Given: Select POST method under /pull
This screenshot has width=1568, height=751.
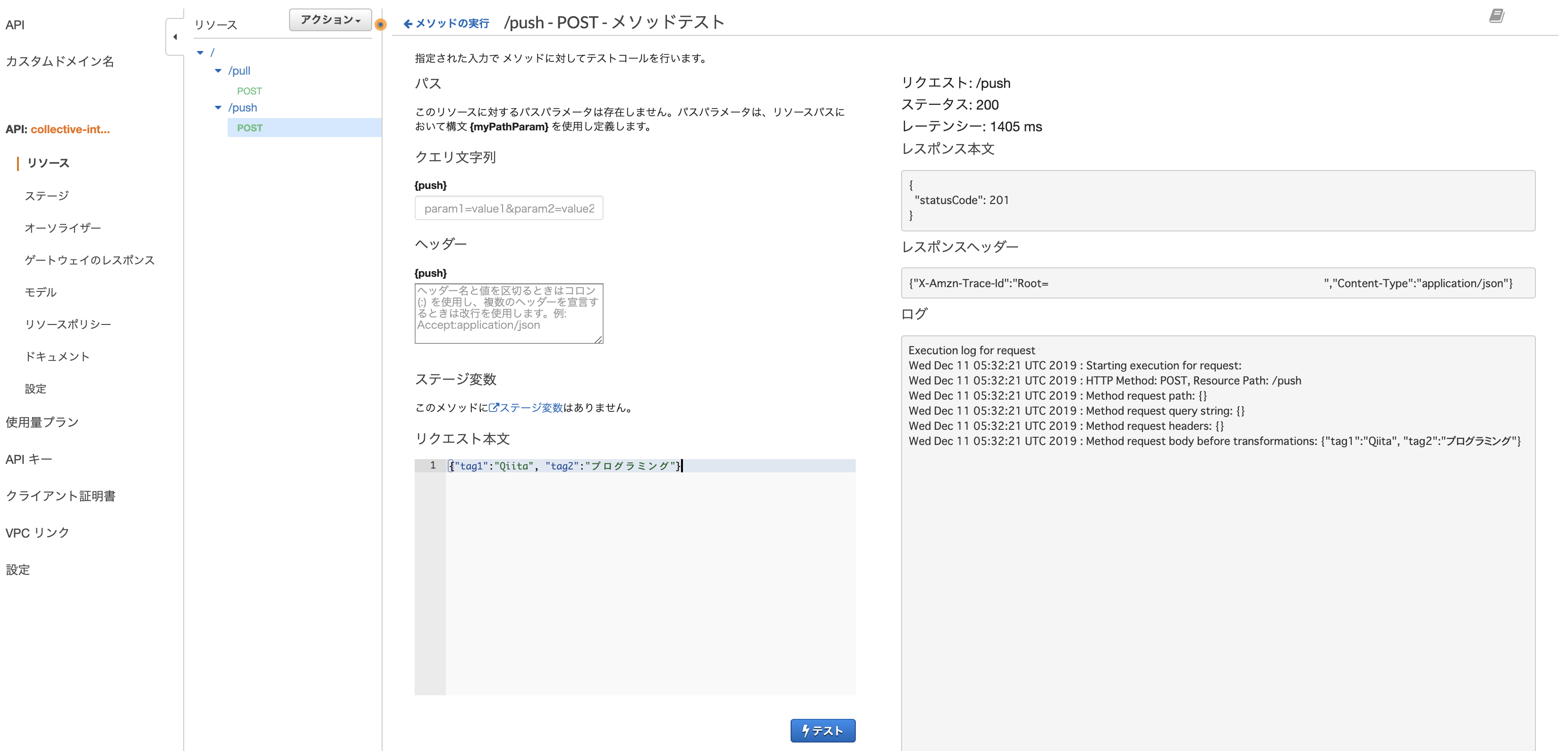Looking at the screenshot, I should pos(249,91).
